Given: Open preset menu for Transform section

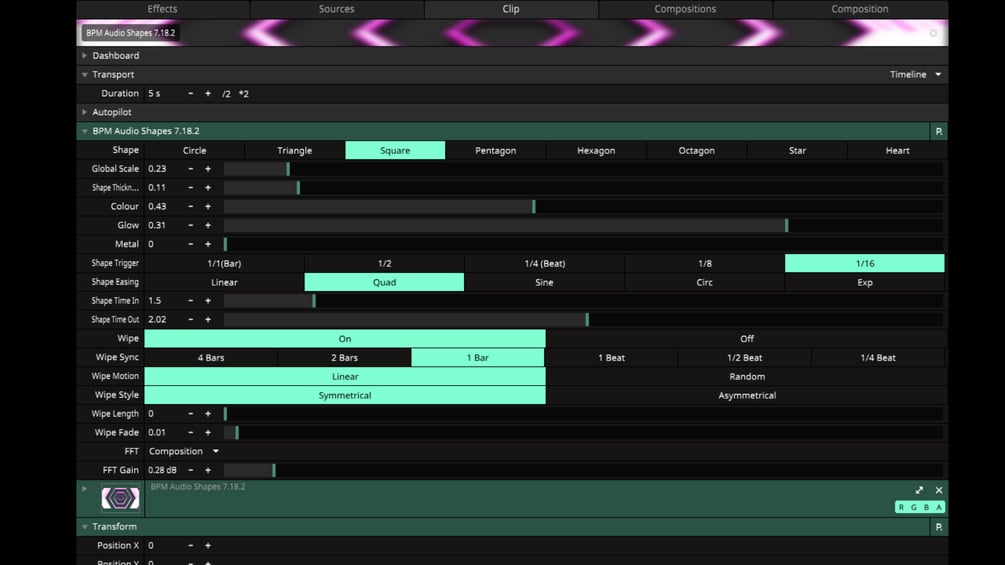Looking at the screenshot, I should click(x=938, y=527).
